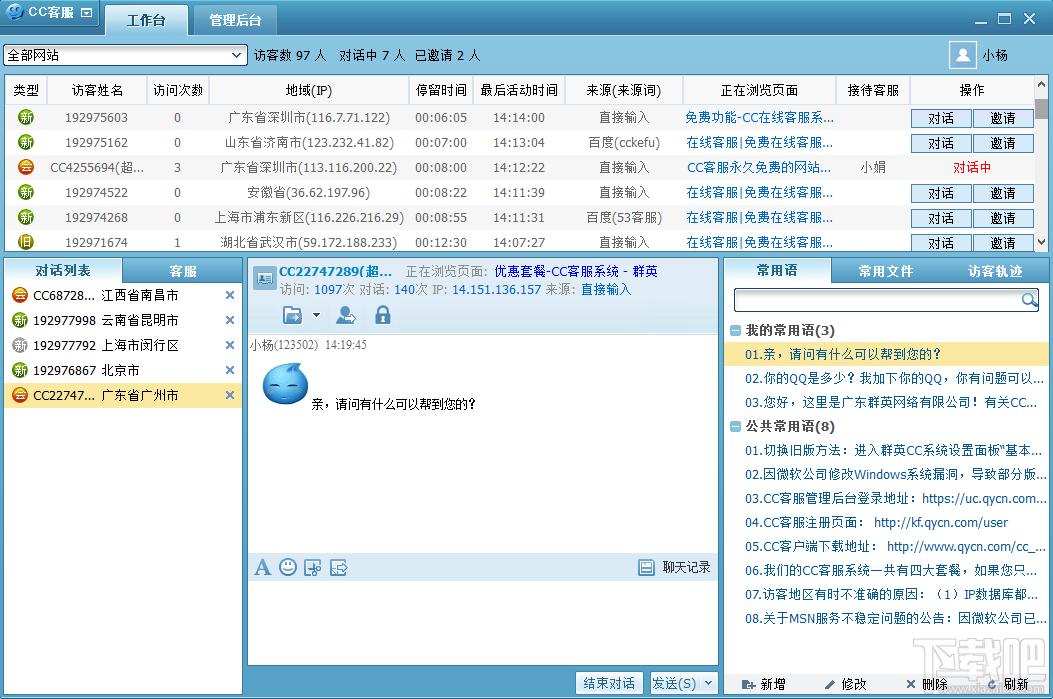1053x699 pixels.
Task: Click 修改 to edit a phrase
Action: tap(845, 684)
